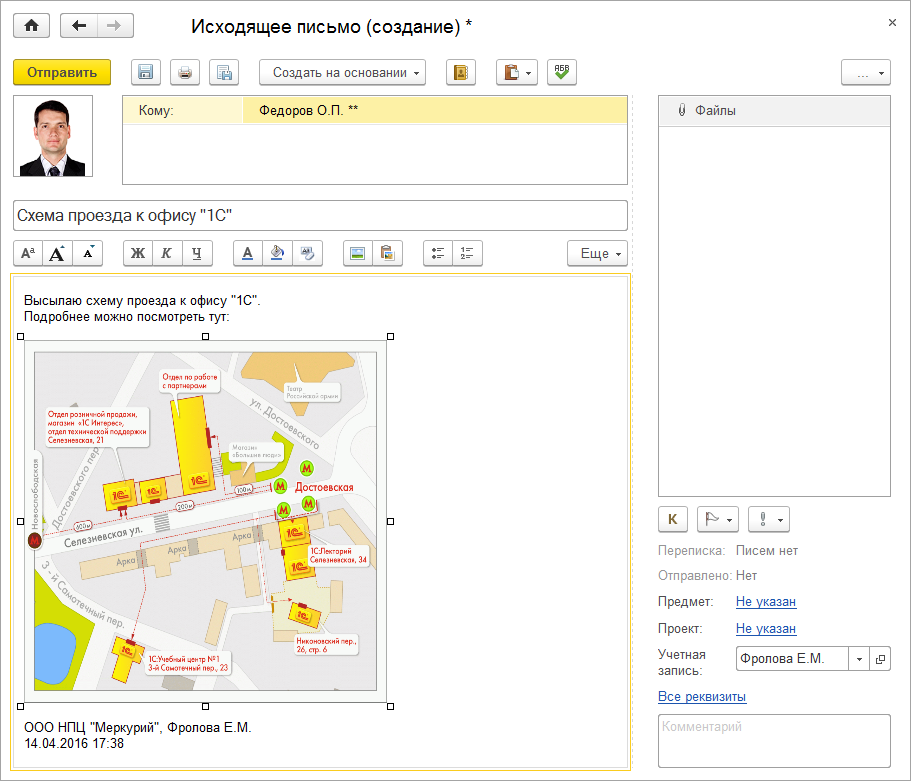Insert a picture into the letter

pos(357,253)
